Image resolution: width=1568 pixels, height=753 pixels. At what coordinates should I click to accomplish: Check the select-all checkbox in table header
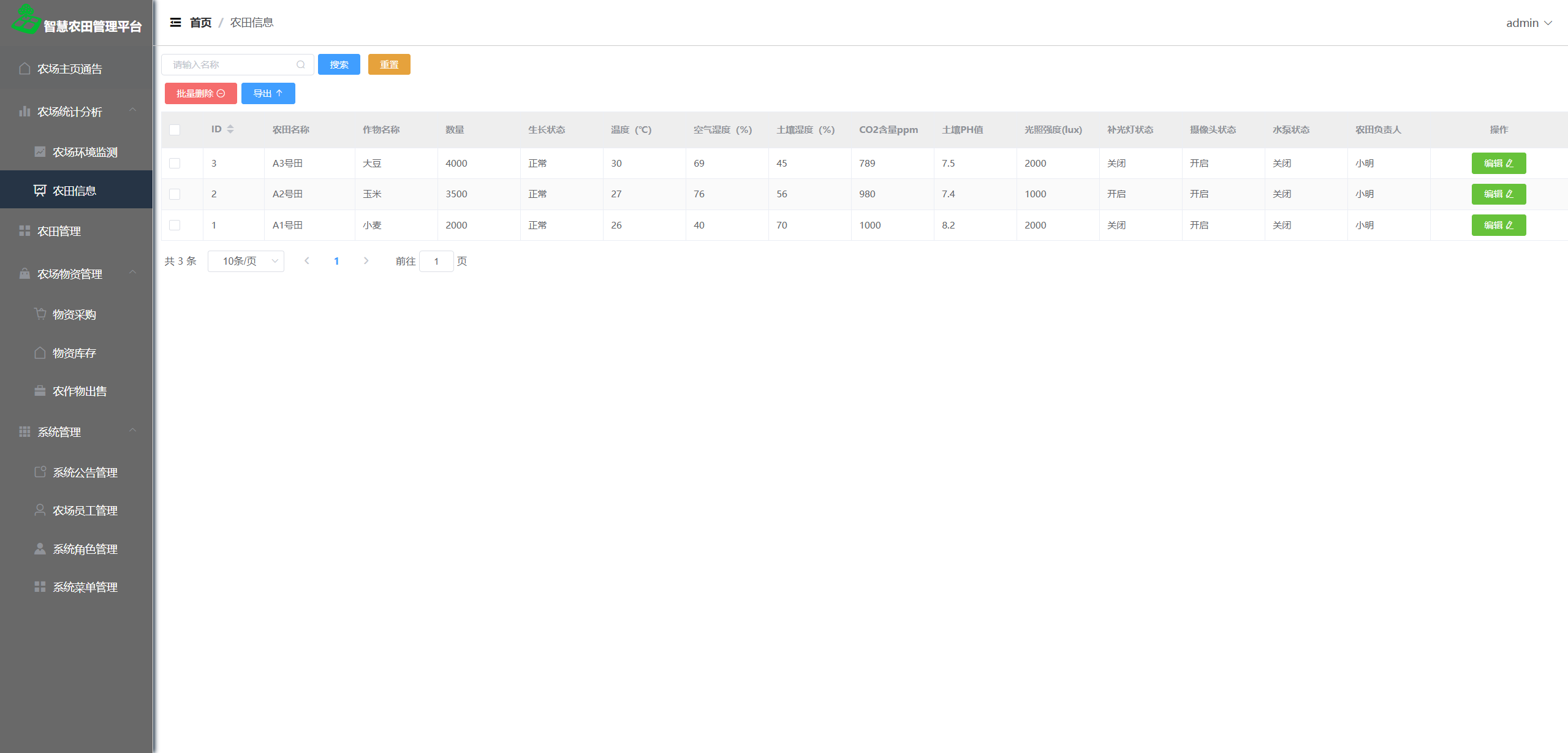tap(175, 130)
